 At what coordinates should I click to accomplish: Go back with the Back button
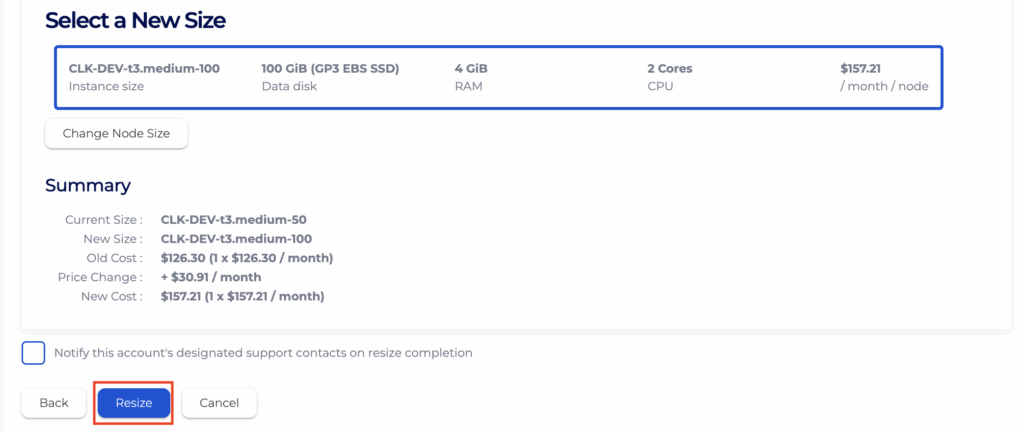54,403
